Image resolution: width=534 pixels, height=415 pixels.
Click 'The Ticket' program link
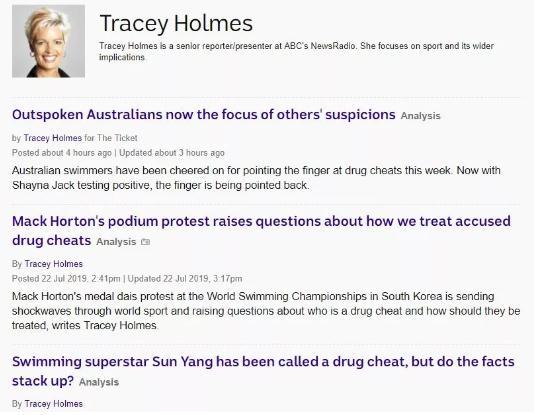(x=117, y=138)
